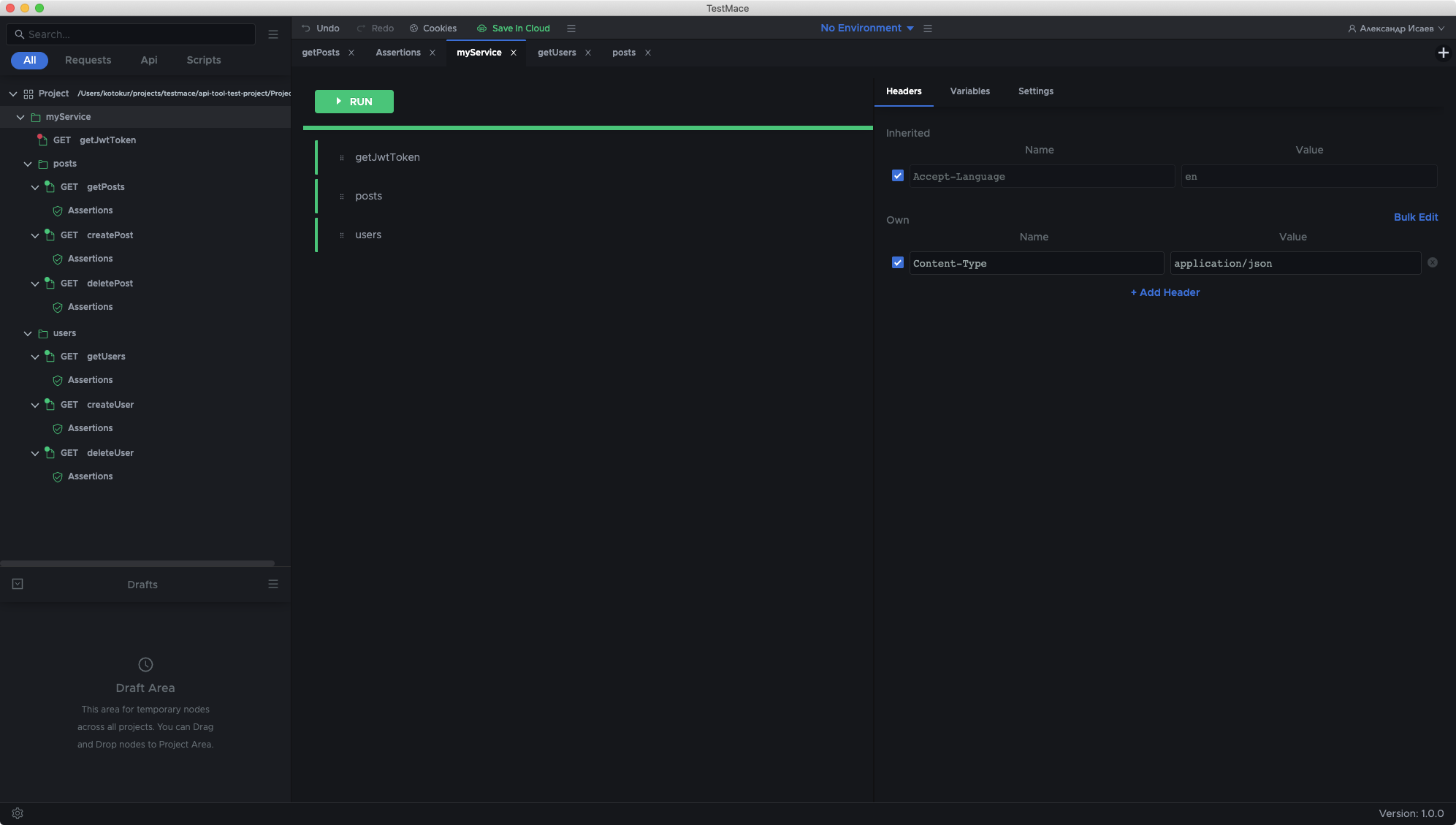Click the Save In Cloud icon
This screenshot has height=825, width=1456.
tap(481, 28)
